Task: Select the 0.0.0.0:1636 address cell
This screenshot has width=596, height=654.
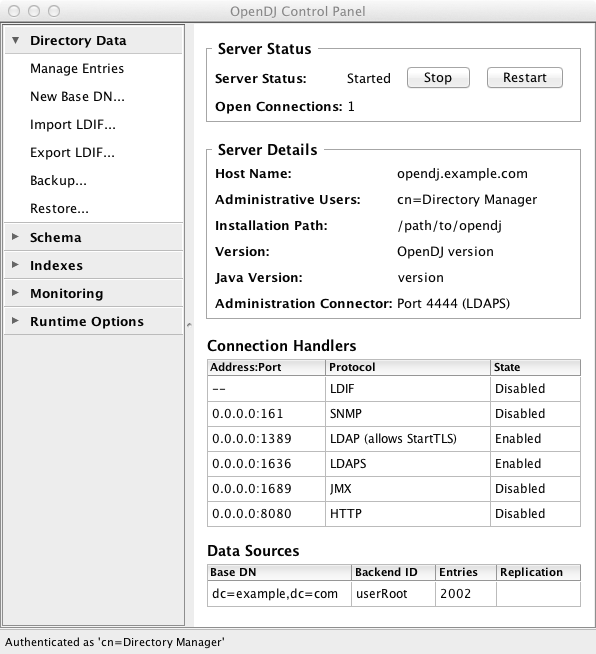Action: click(266, 464)
